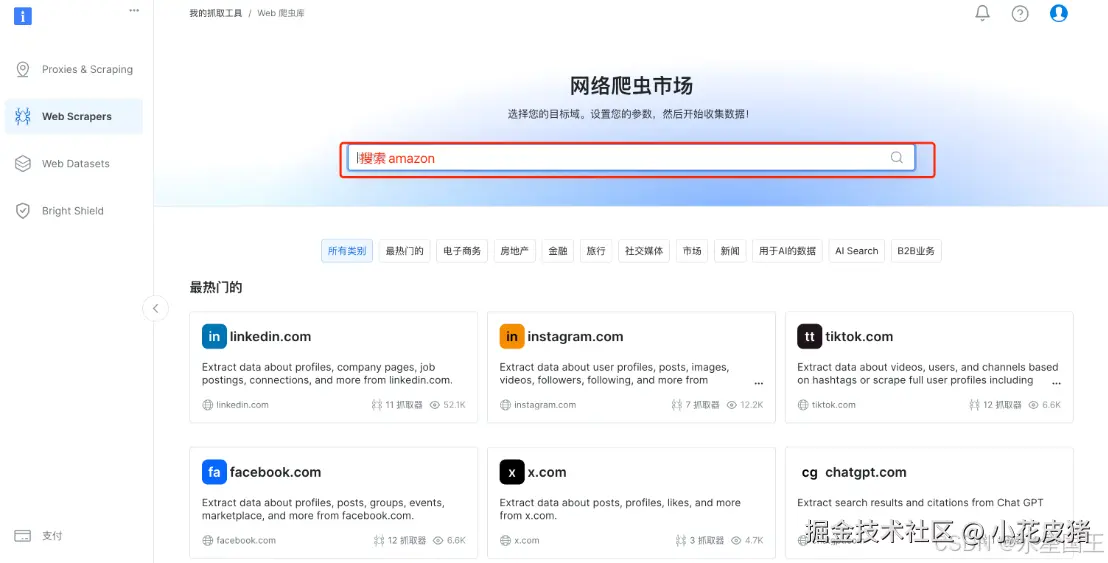The height and width of the screenshot is (563, 1108).
Task: Select 市场 category filter
Action: pyautogui.click(x=692, y=251)
